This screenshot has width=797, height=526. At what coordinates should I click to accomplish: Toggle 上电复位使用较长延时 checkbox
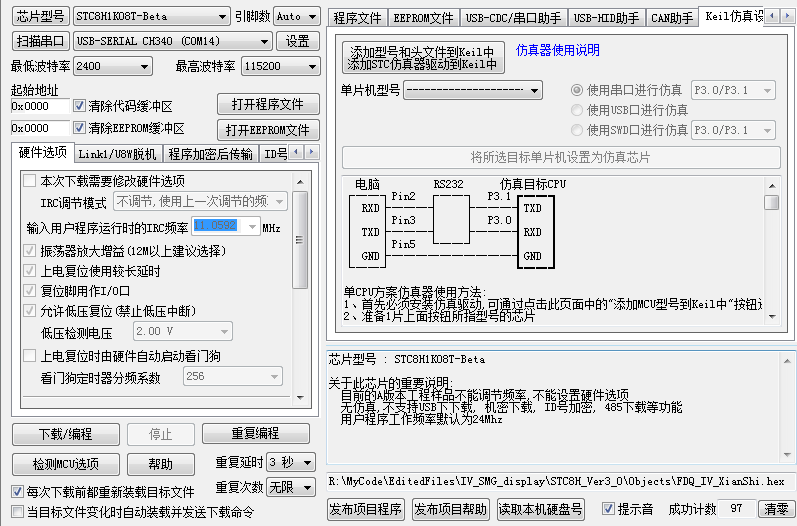pyautogui.click(x=29, y=270)
